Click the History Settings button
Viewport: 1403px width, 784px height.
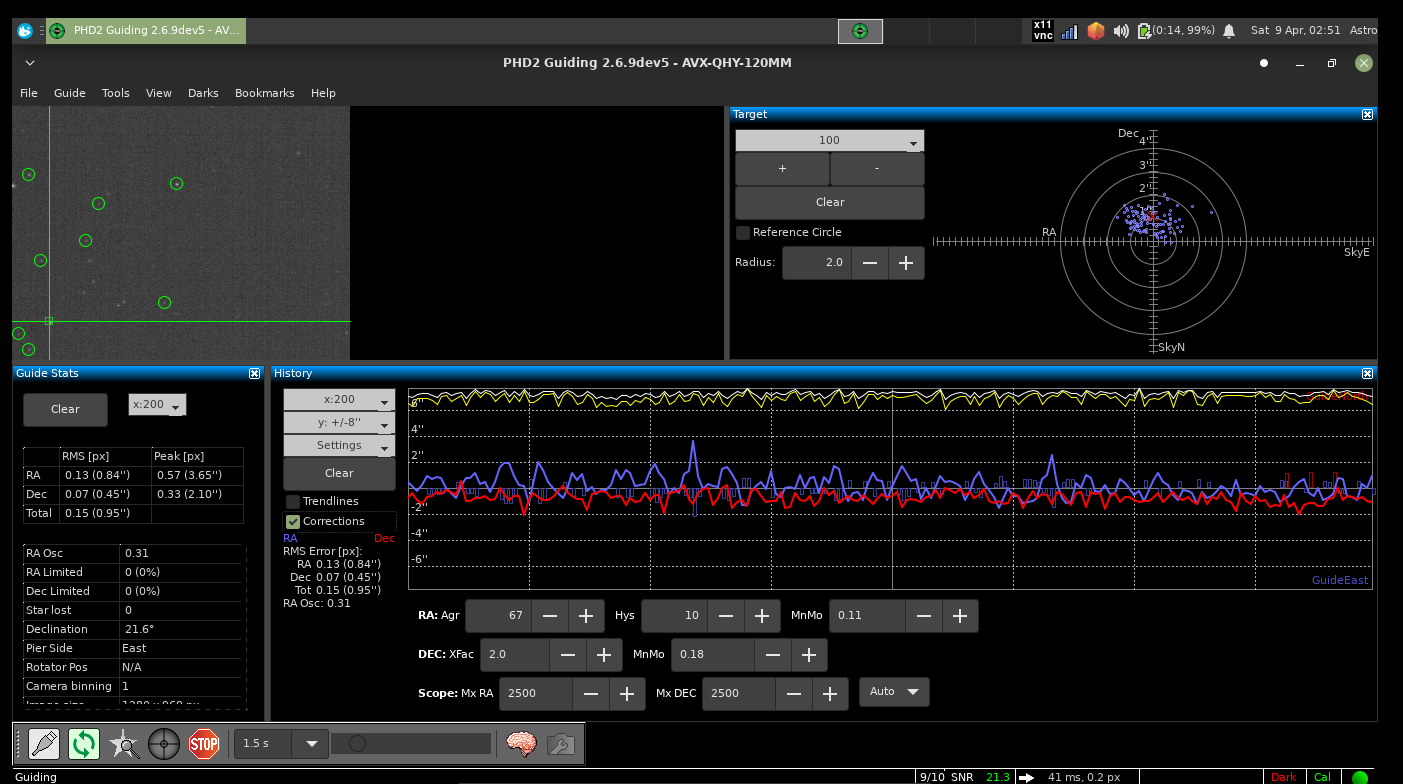(x=339, y=446)
